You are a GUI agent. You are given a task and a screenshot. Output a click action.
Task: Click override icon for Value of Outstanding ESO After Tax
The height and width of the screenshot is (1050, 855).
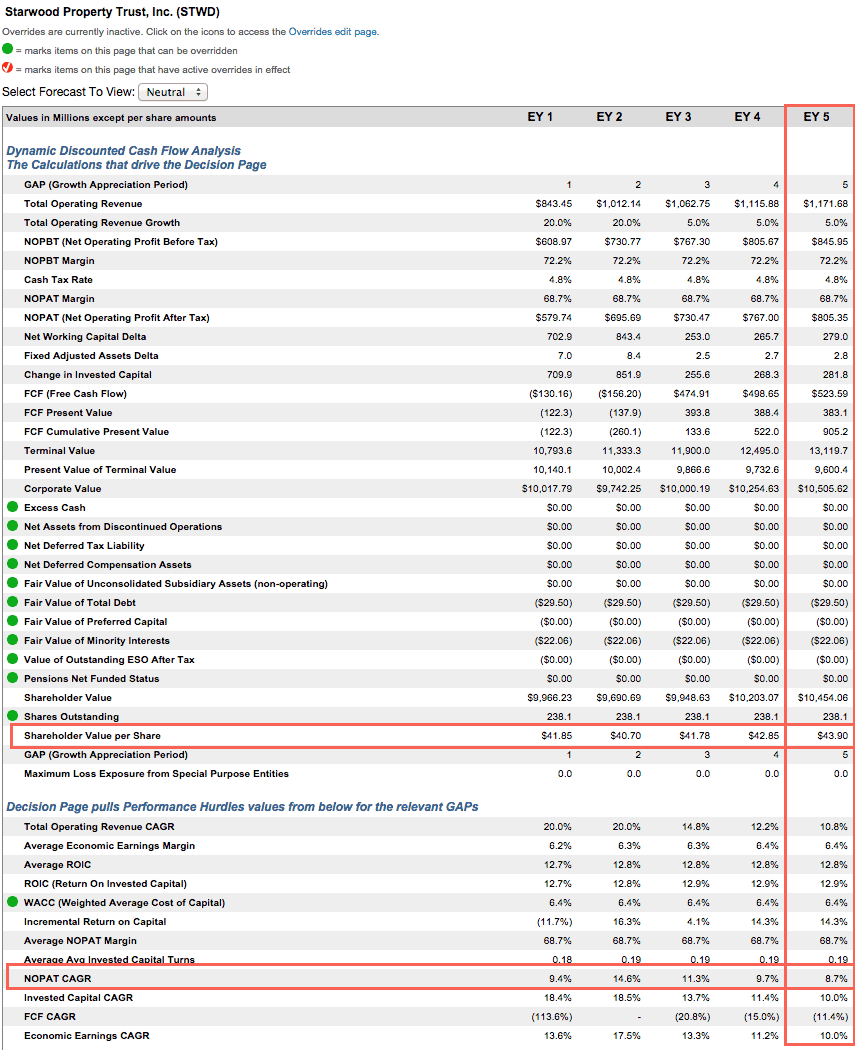(12, 659)
